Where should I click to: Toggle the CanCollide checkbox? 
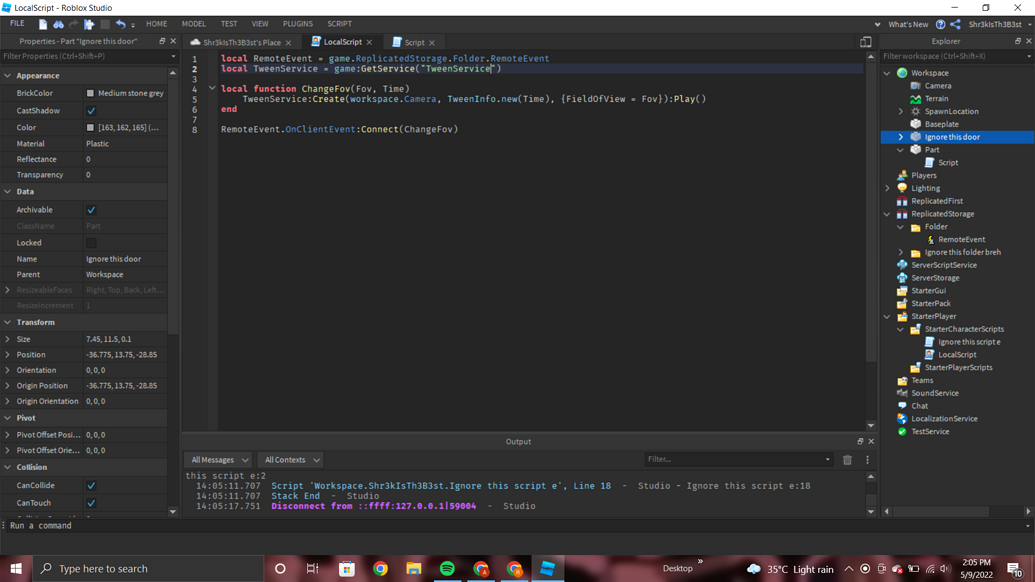point(91,486)
